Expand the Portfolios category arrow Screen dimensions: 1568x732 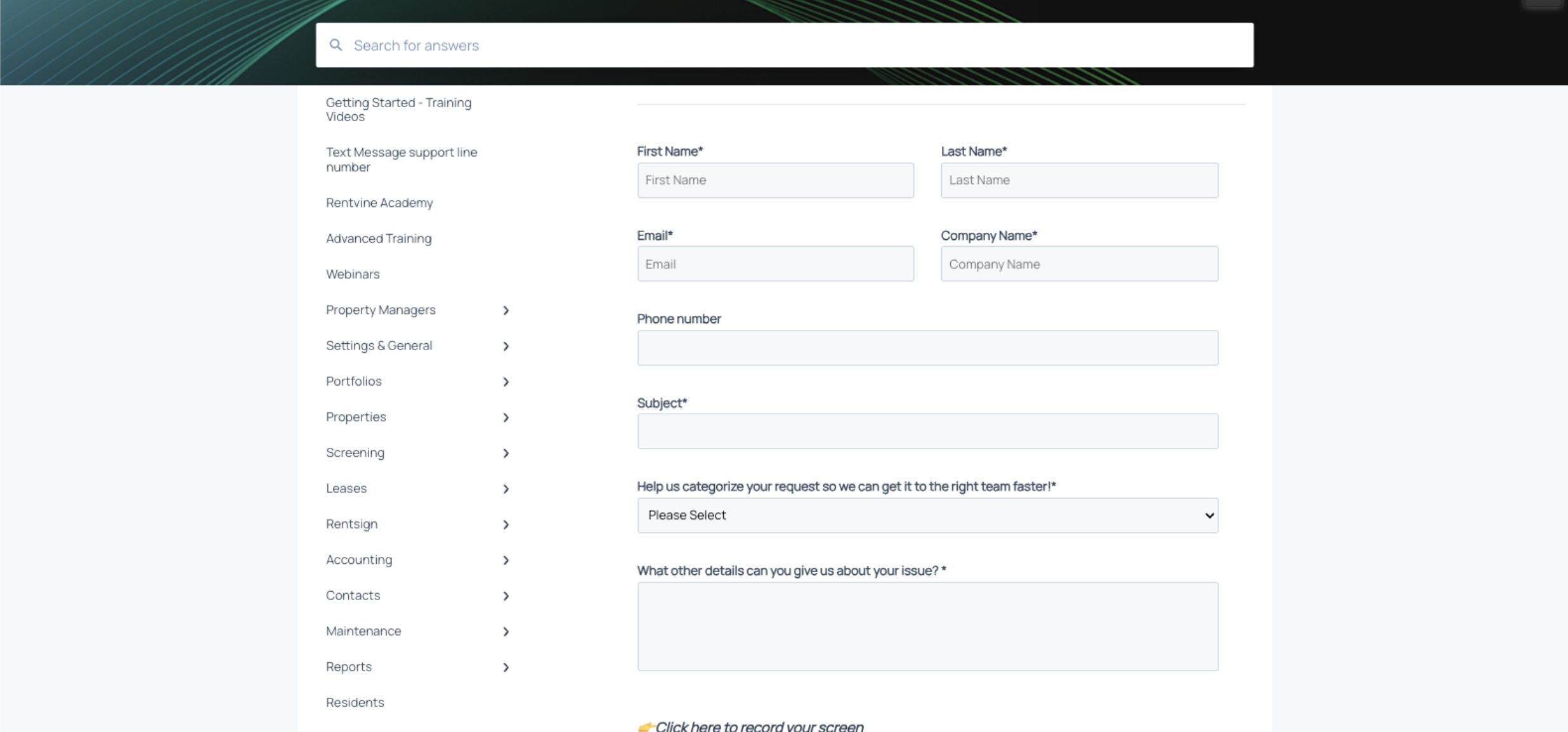(x=506, y=382)
